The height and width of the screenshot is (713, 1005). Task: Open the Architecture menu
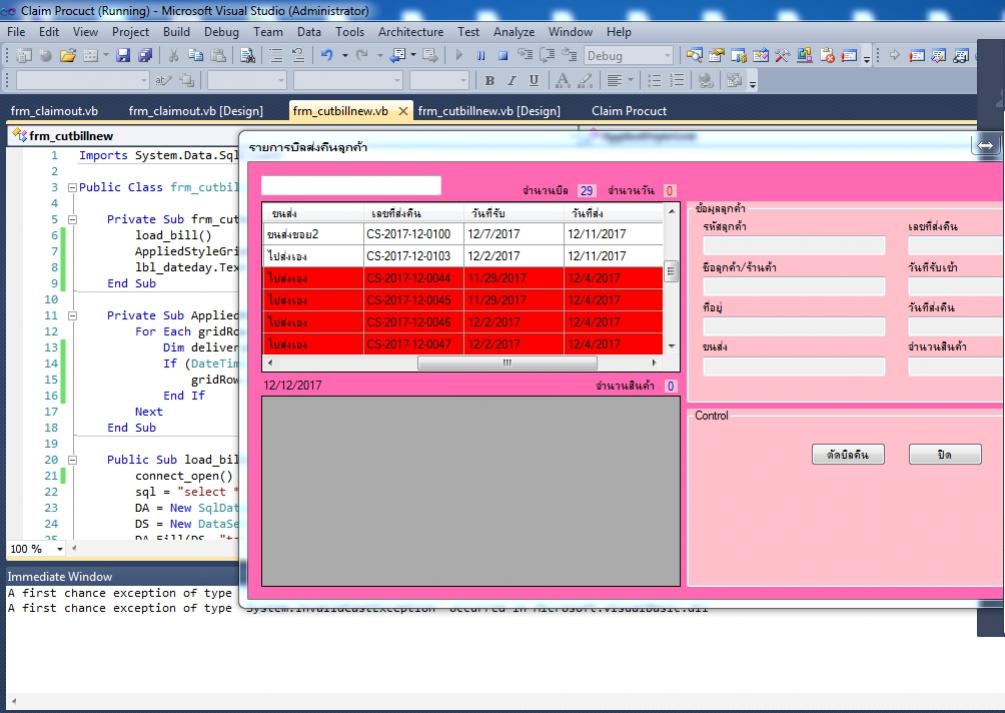[410, 31]
